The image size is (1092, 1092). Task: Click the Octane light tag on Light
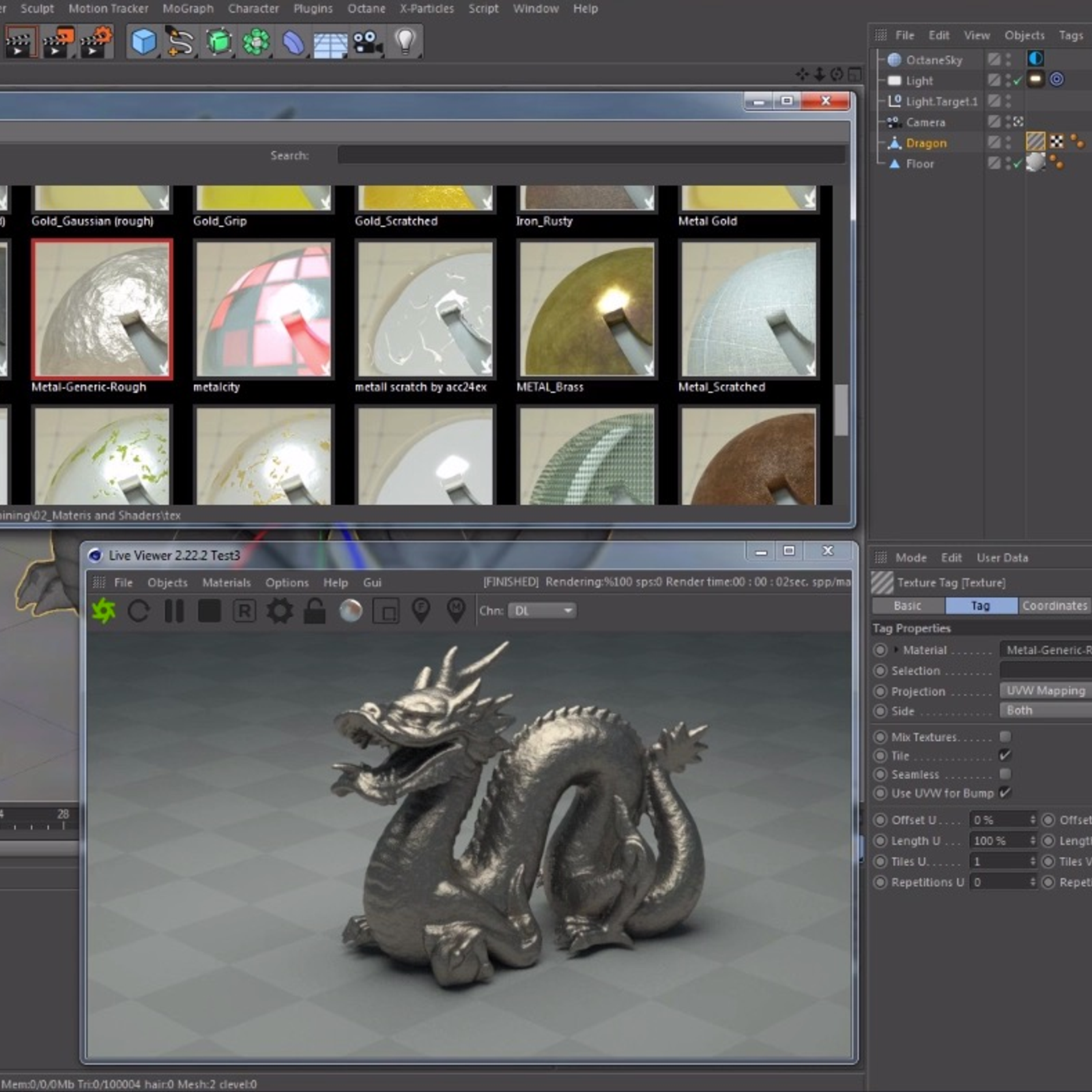pyautogui.click(x=1035, y=79)
